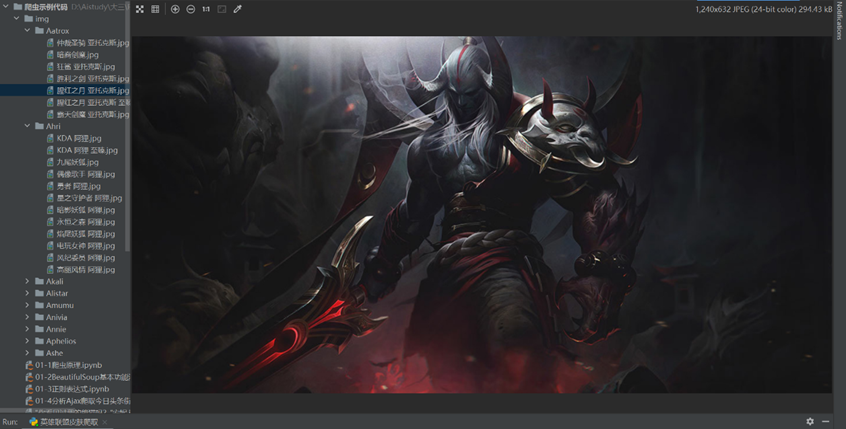Image resolution: width=846 pixels, height=429 pixels.
Task: Hide the Run tool window
Action: coord(825,421)
